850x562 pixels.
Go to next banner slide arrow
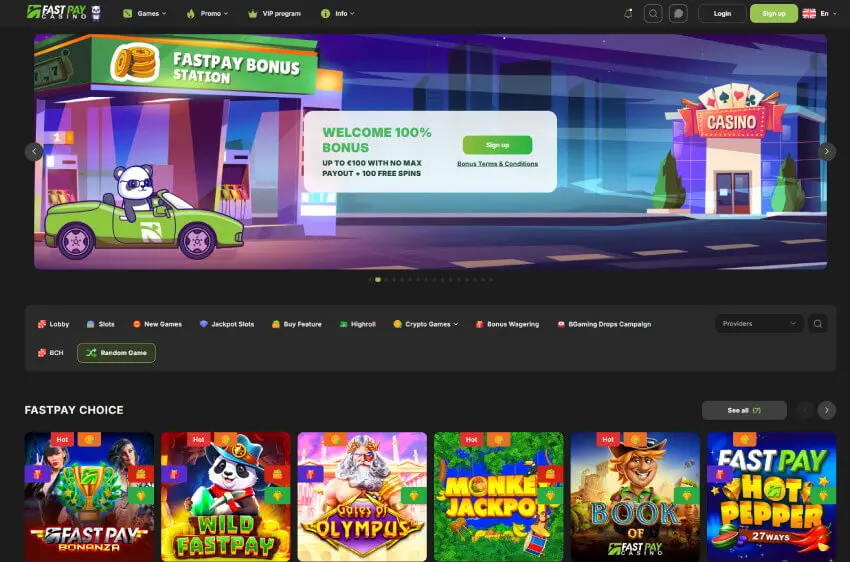(826, 151)
